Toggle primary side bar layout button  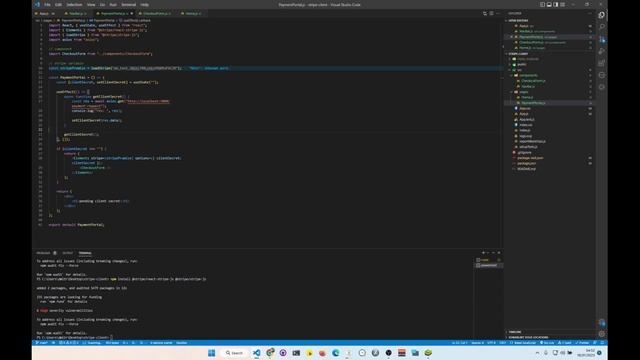point(542,4)
